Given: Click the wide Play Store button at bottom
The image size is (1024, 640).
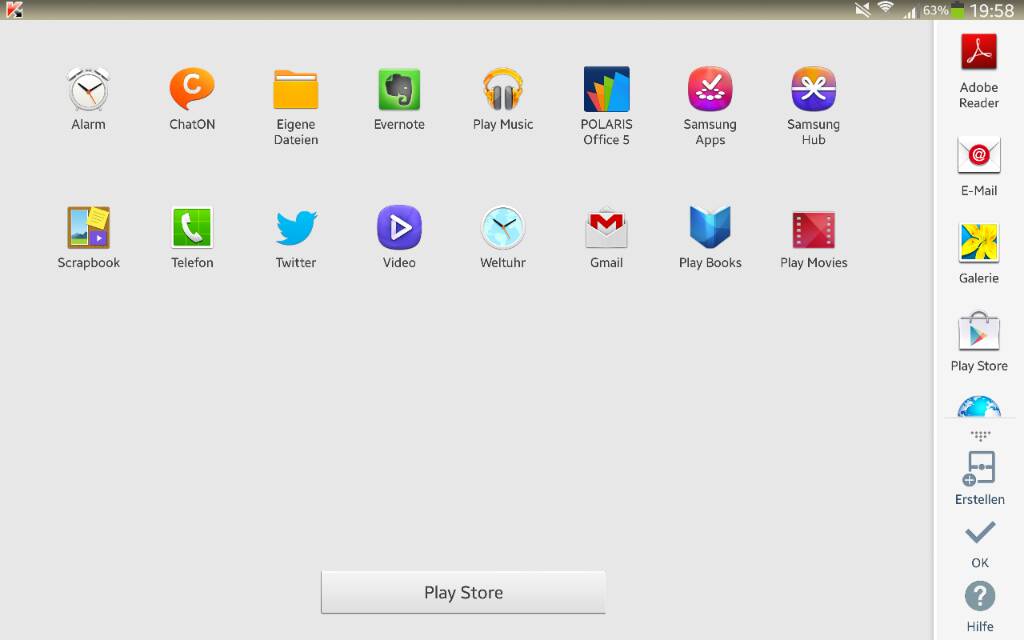Looking at the screenshot, I should (463, 592).
